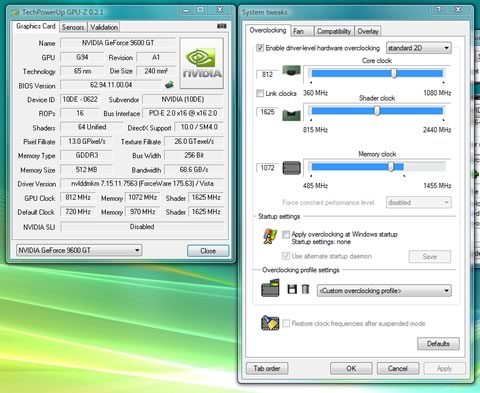Toggle Use alternate startup daemon checkbox
480x393 pixels.
286,256
